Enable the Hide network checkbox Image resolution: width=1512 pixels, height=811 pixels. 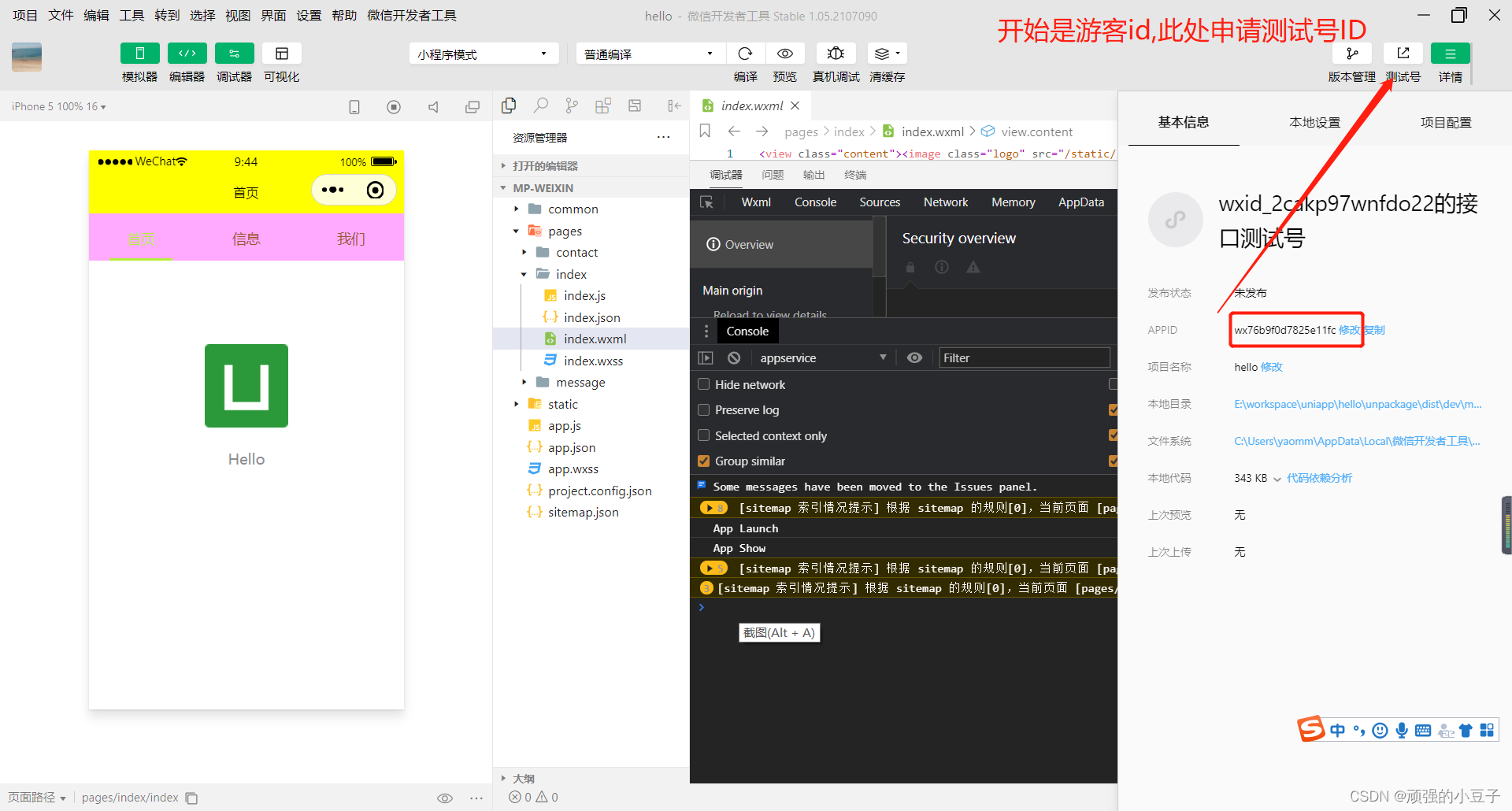[703, 384]
